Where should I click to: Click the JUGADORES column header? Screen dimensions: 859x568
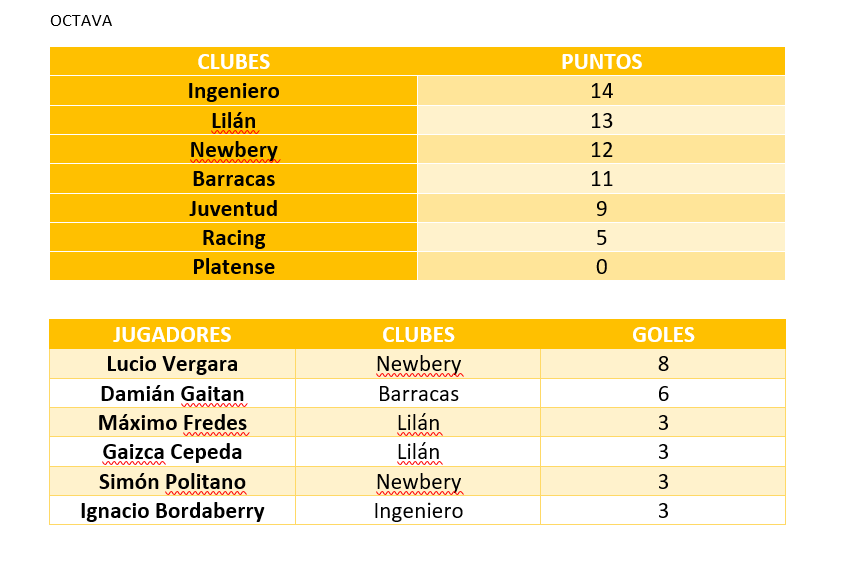[x=172, y=335]
